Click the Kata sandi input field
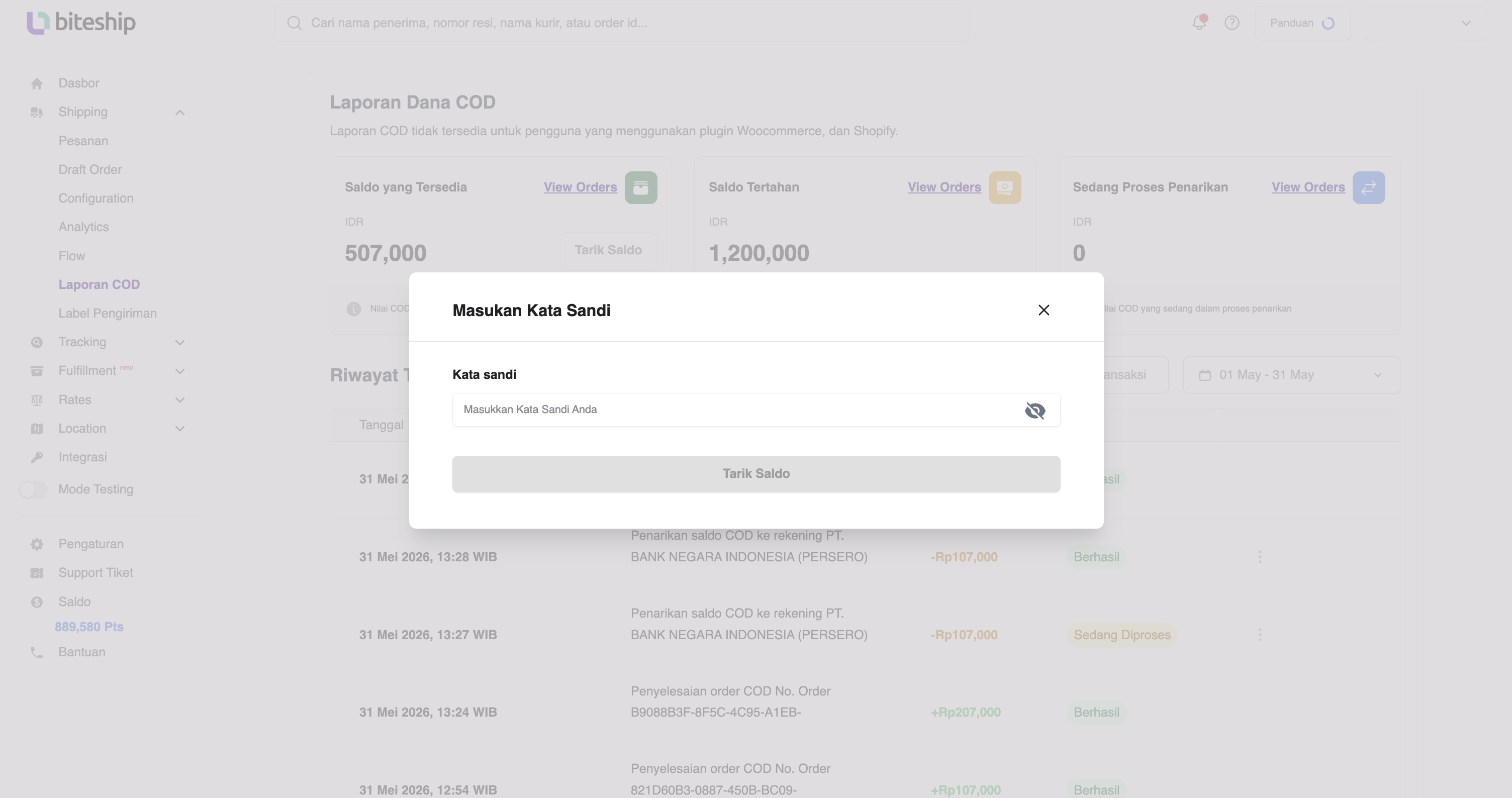1512x798 pixels. coord(756,410)
